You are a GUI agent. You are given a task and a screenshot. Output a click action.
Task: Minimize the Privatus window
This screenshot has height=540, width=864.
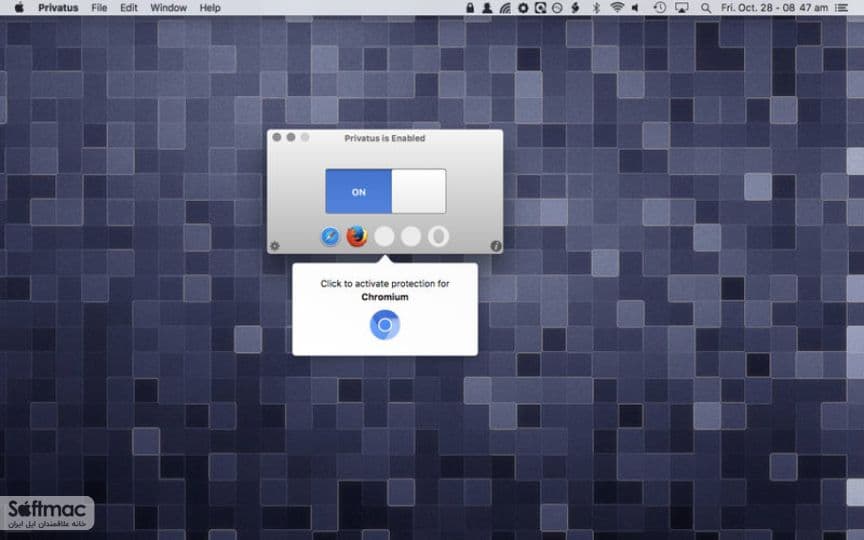click(291, 137)
